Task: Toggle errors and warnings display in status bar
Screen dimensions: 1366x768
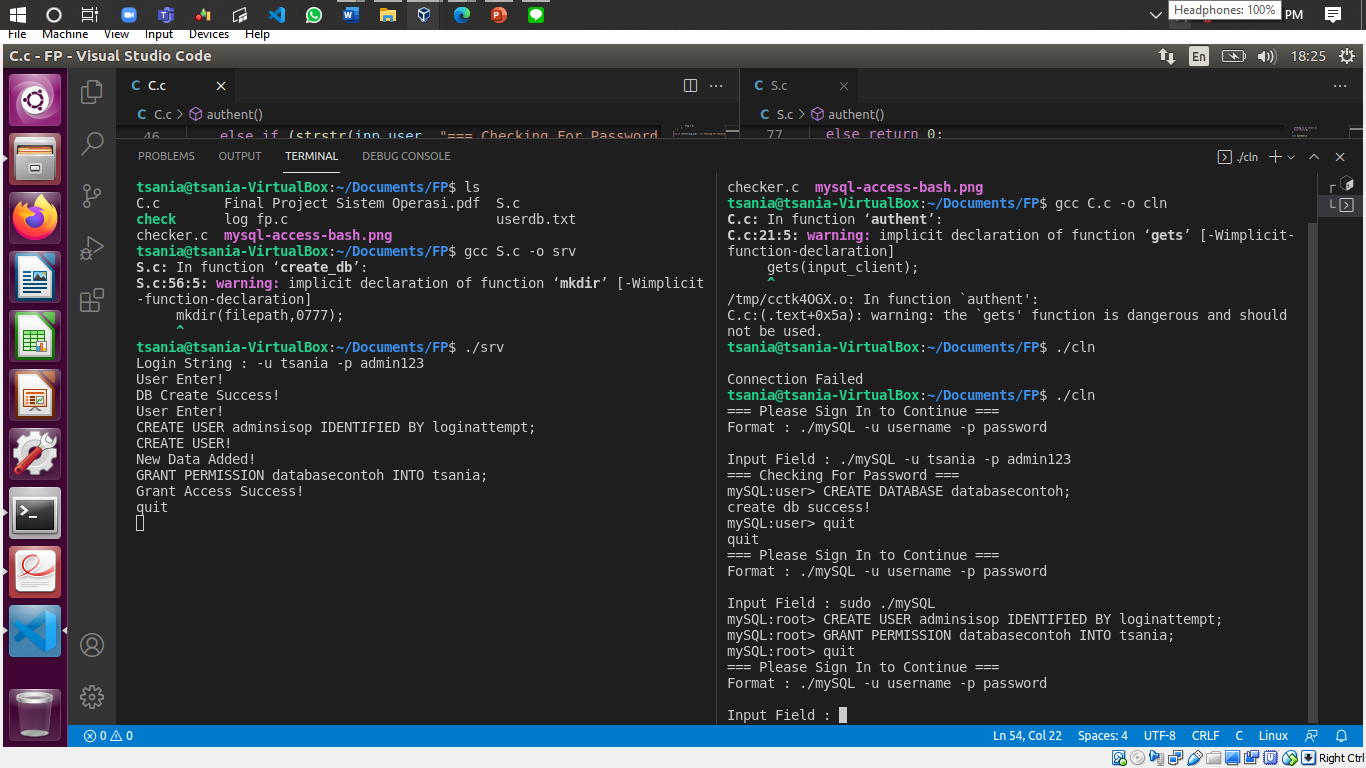Action: coord(108,735)
